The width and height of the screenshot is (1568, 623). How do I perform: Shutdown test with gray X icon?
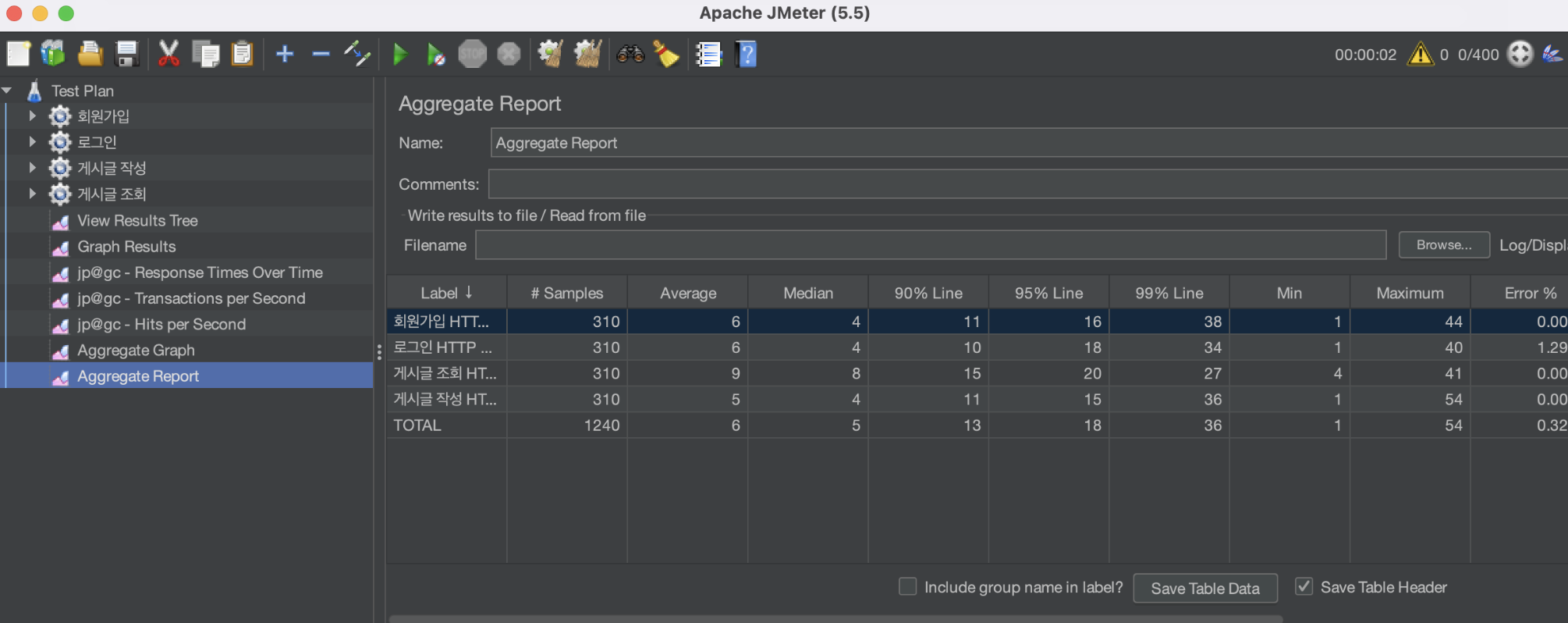[x=509, y=54]
